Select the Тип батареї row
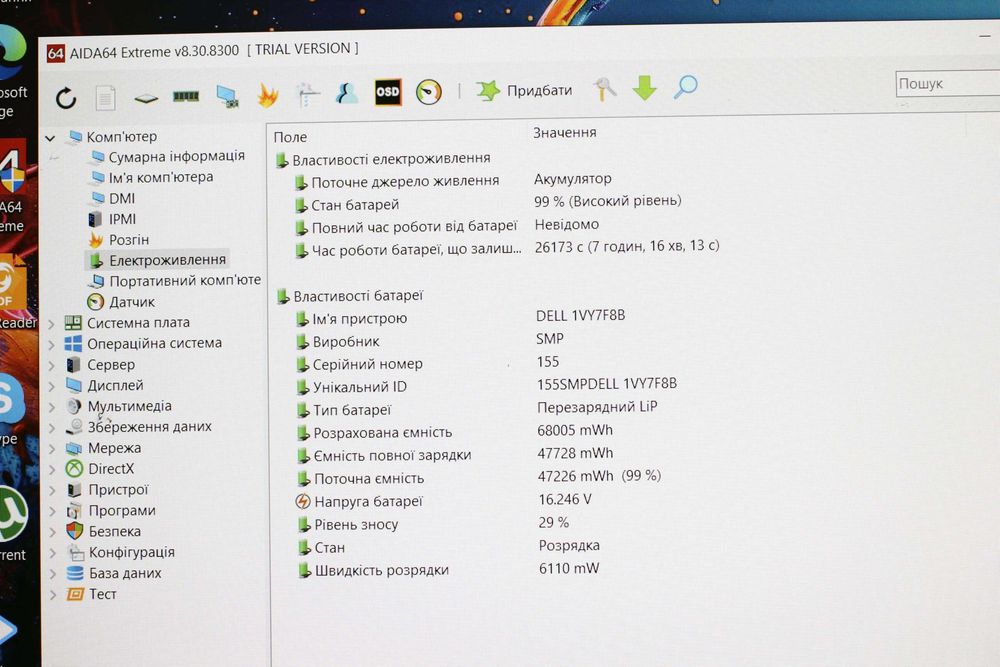This screenshot has width=1000, height=667. pyautogui.click(x=478, y=409)
